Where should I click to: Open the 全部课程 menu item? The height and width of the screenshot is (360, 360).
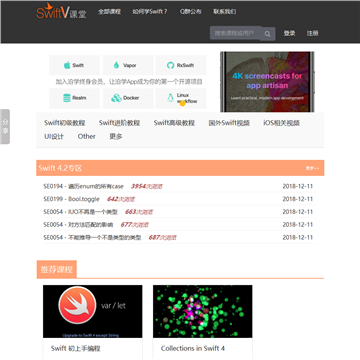(x=109, y=12)
